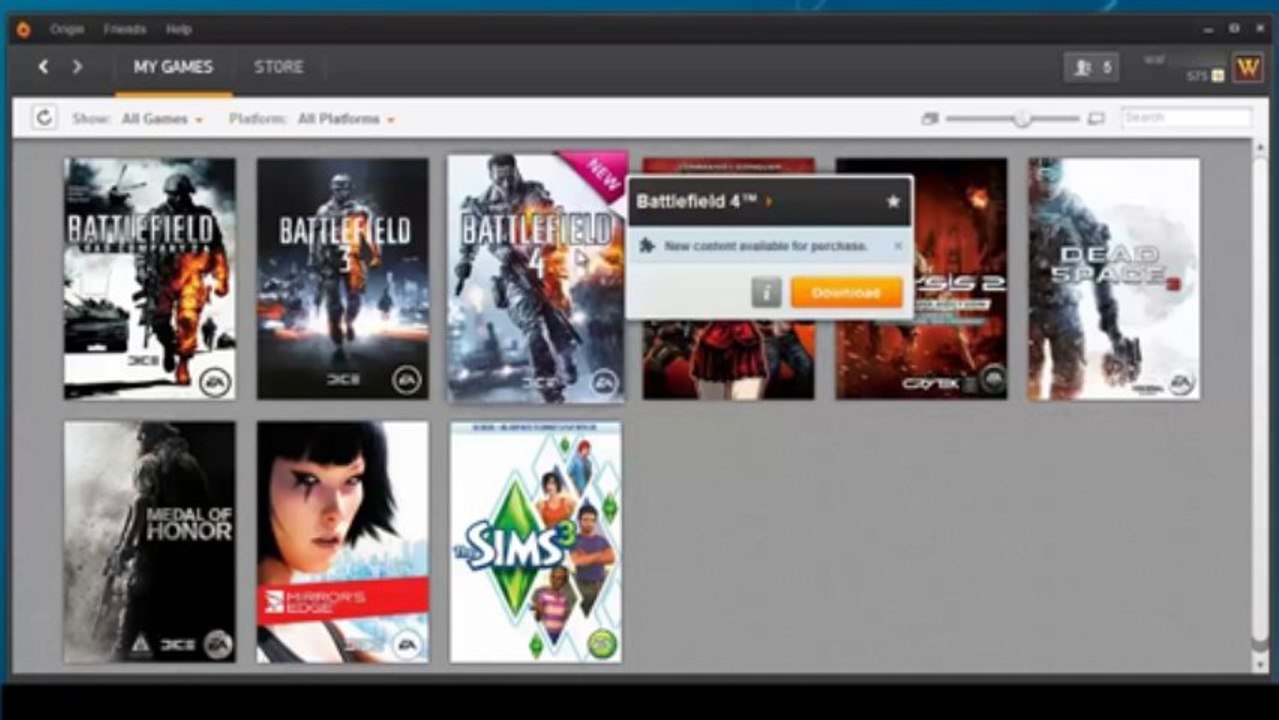Click the puzzle piece content icon
Viewport: 1279px width, 720px height.
point(648,245)
